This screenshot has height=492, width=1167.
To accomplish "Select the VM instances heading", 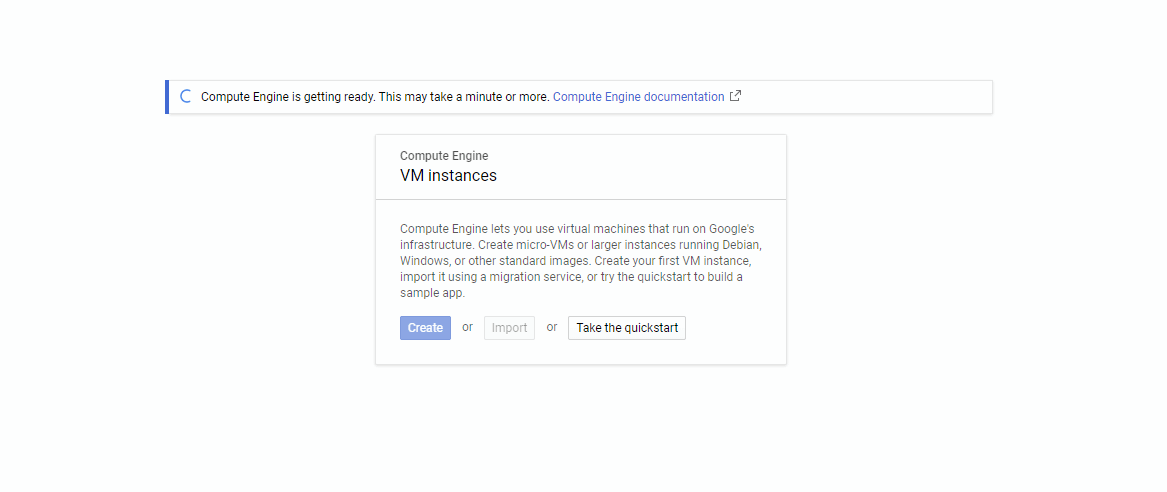I will [448, 176].
